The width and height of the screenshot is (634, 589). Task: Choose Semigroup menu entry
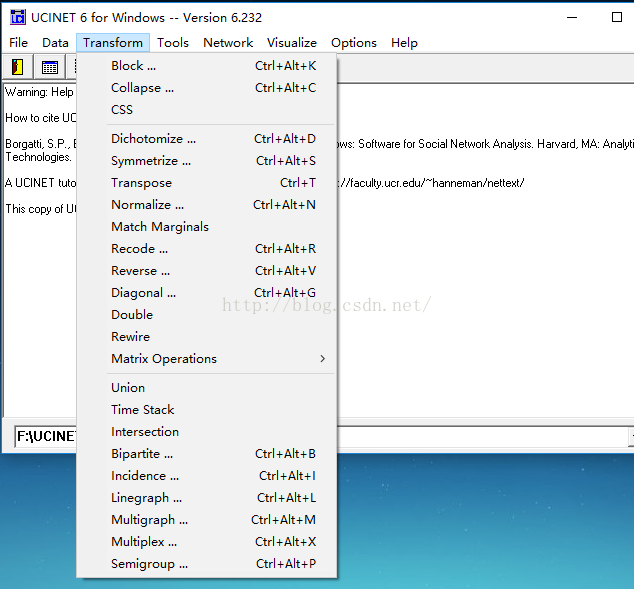coord(206,564)
